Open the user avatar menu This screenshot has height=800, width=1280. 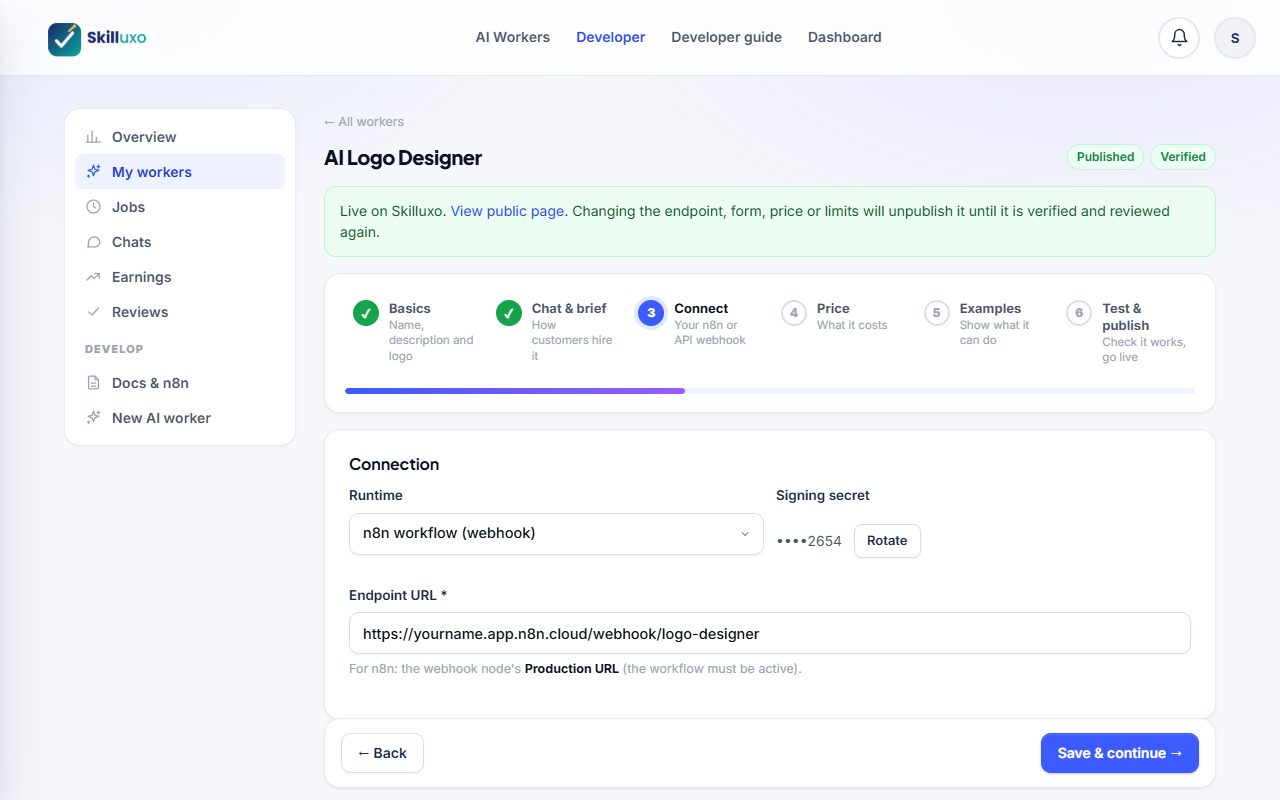point(1235,38)
